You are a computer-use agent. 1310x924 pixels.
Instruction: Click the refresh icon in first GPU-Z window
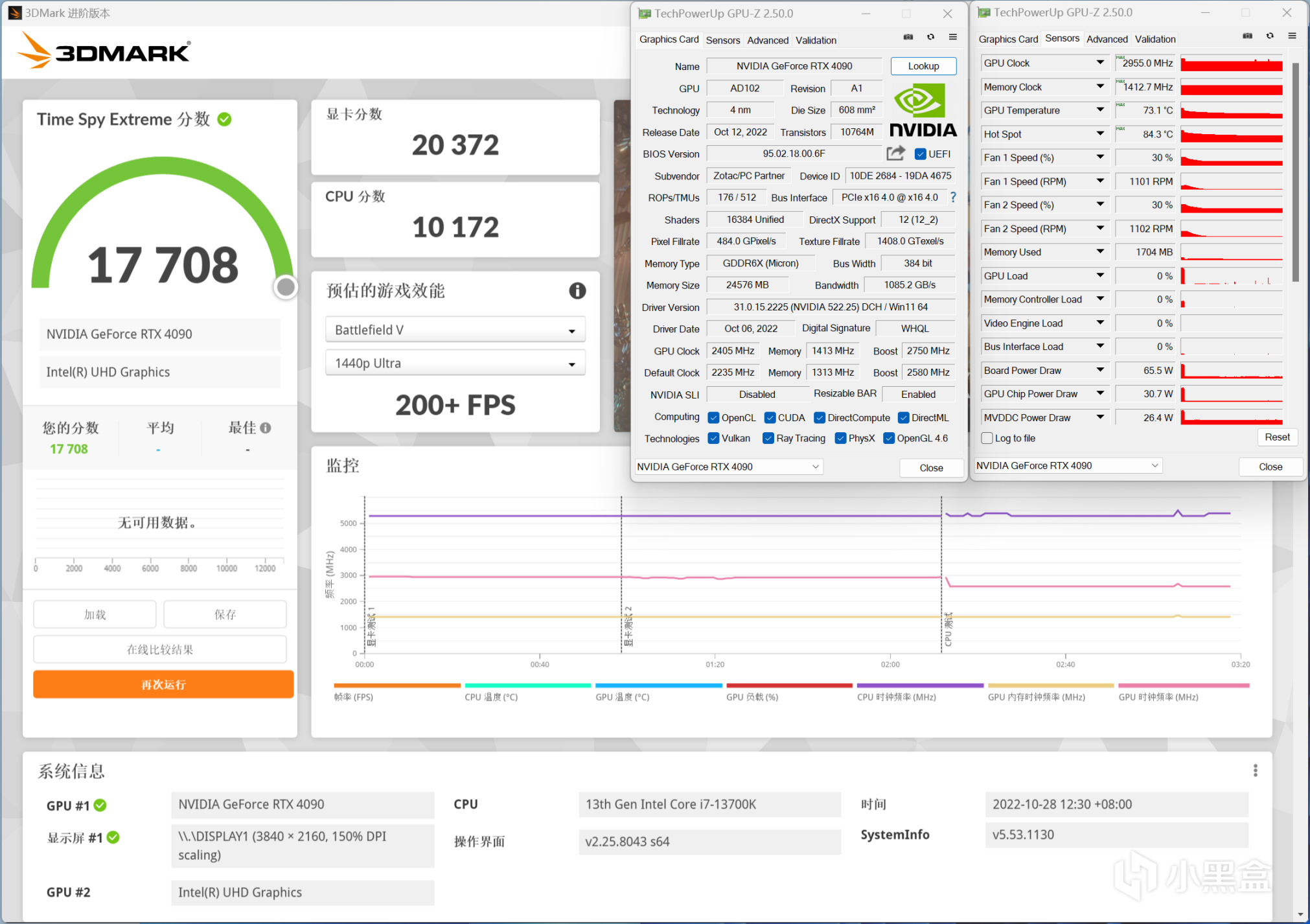[930, 37]
